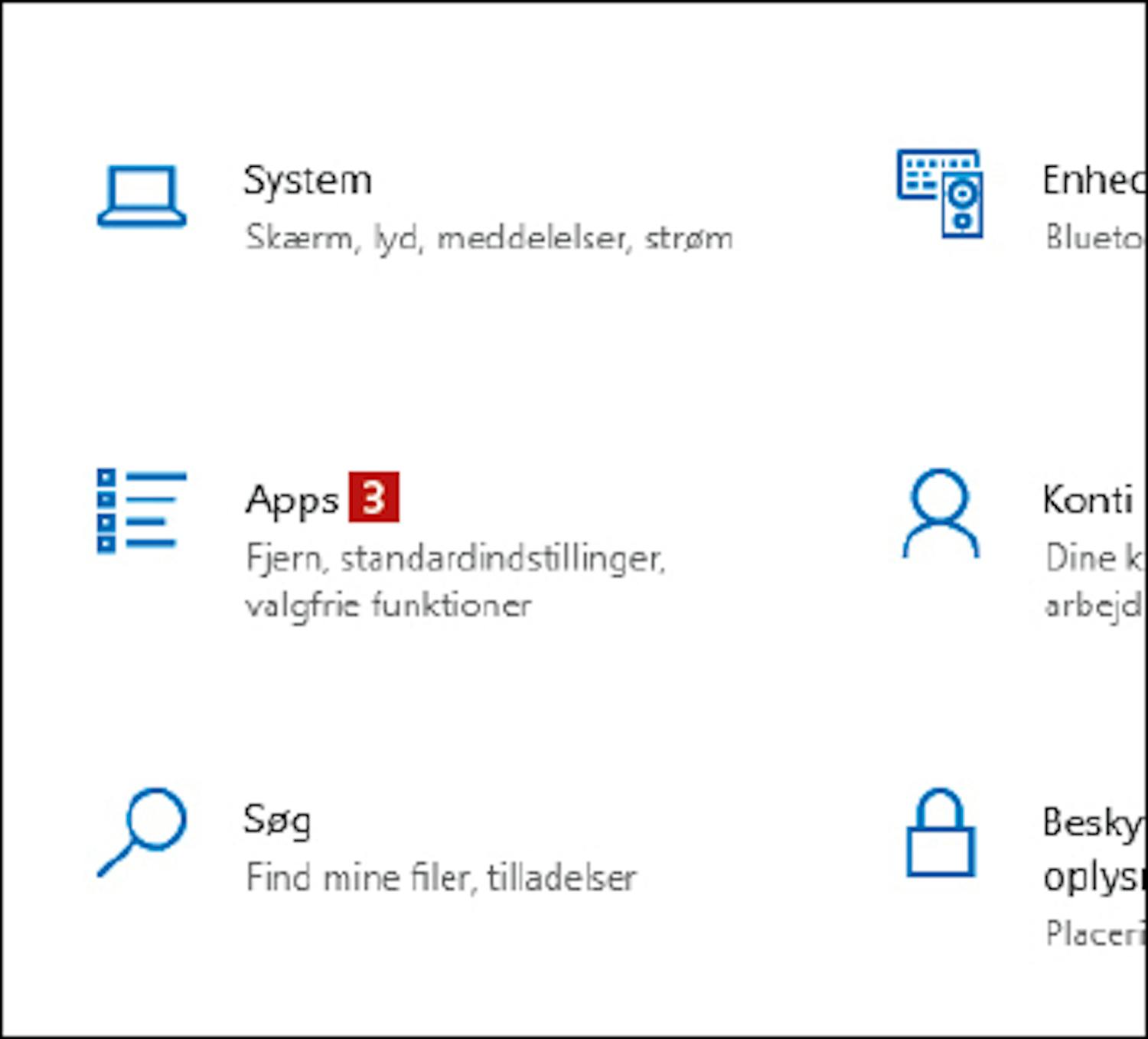Viewport: 1148px width, 1039px height.
Task: Open the System settings title
Action: 308,182
